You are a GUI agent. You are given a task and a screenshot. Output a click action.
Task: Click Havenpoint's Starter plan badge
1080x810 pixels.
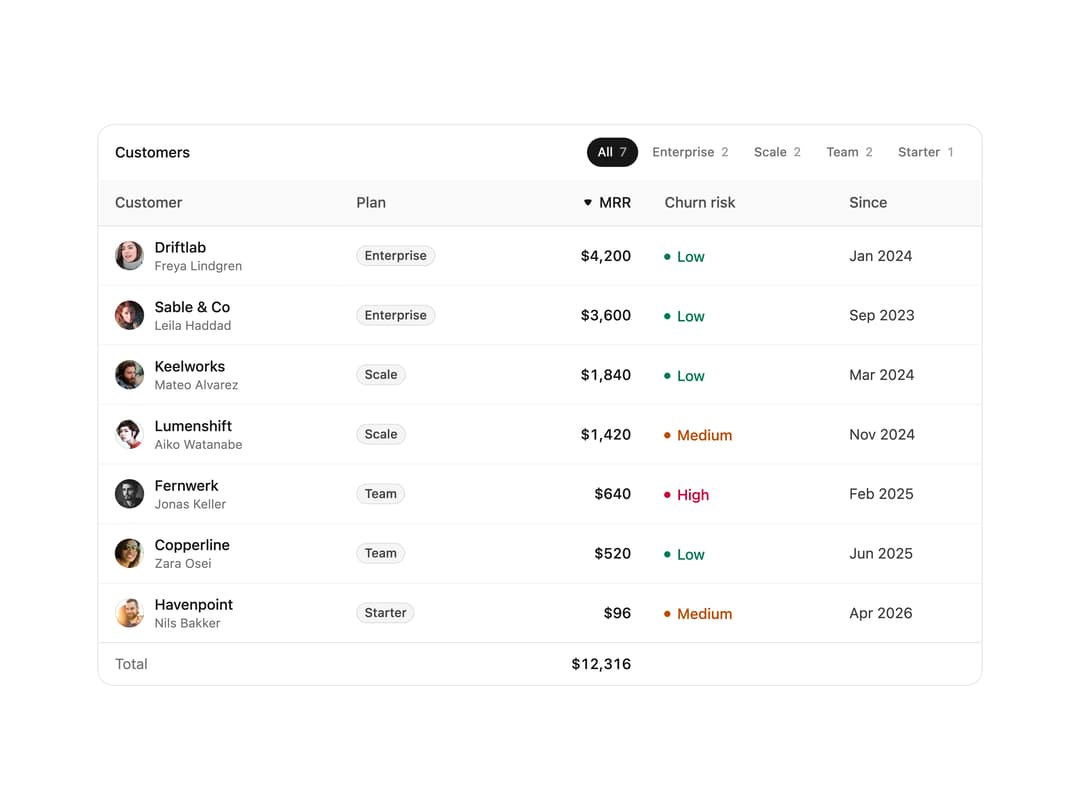pyautogui.click(x=385, y=613)
